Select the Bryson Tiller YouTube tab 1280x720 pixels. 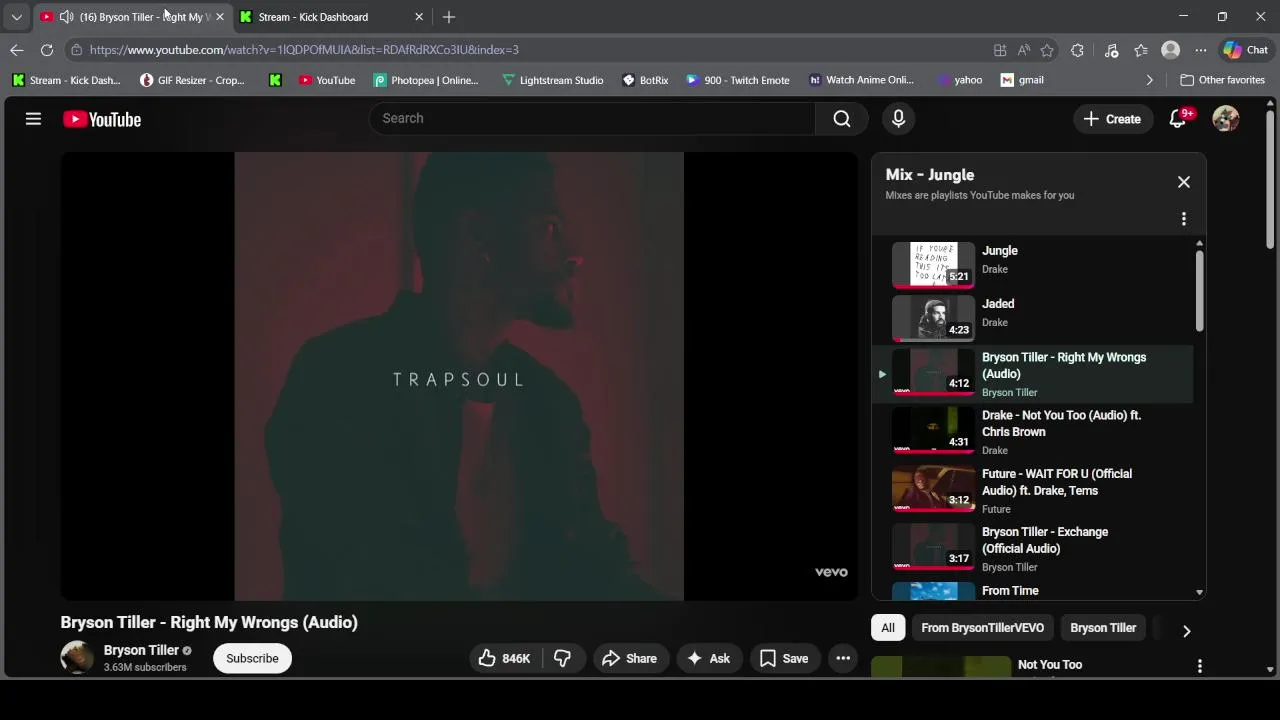click(x=134, y=17)
